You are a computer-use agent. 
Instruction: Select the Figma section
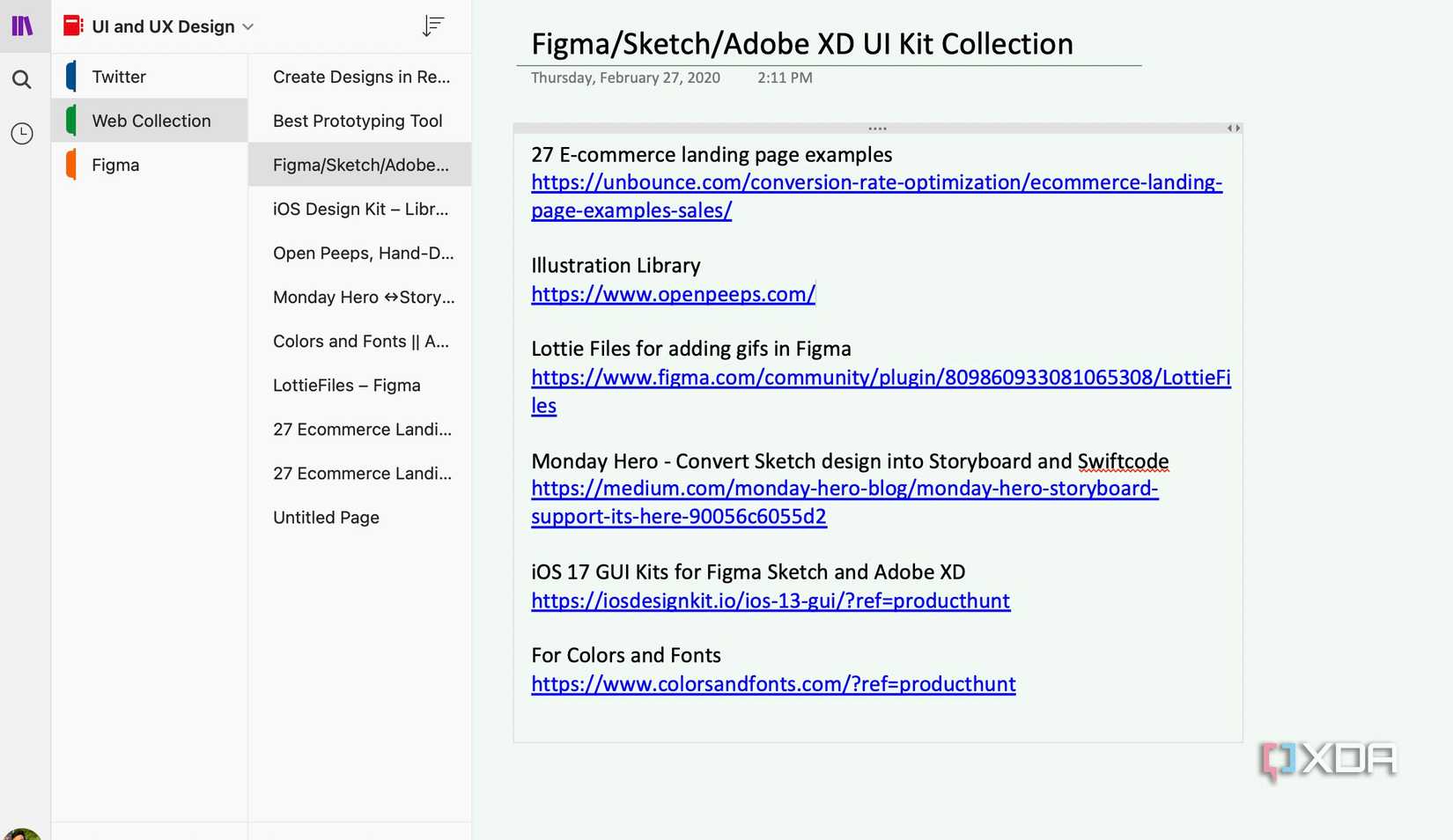[x=150, y=165]
